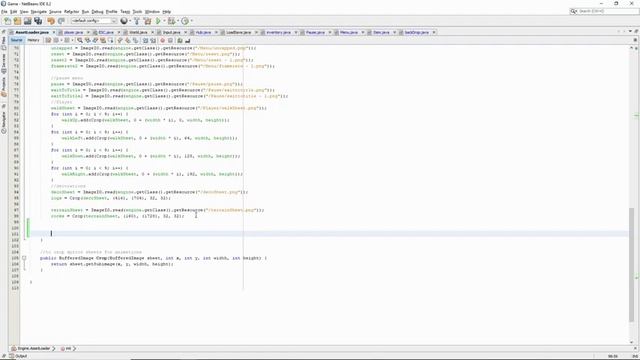Click the vertical editor scrollbar thumb

[x=631, y=264]
